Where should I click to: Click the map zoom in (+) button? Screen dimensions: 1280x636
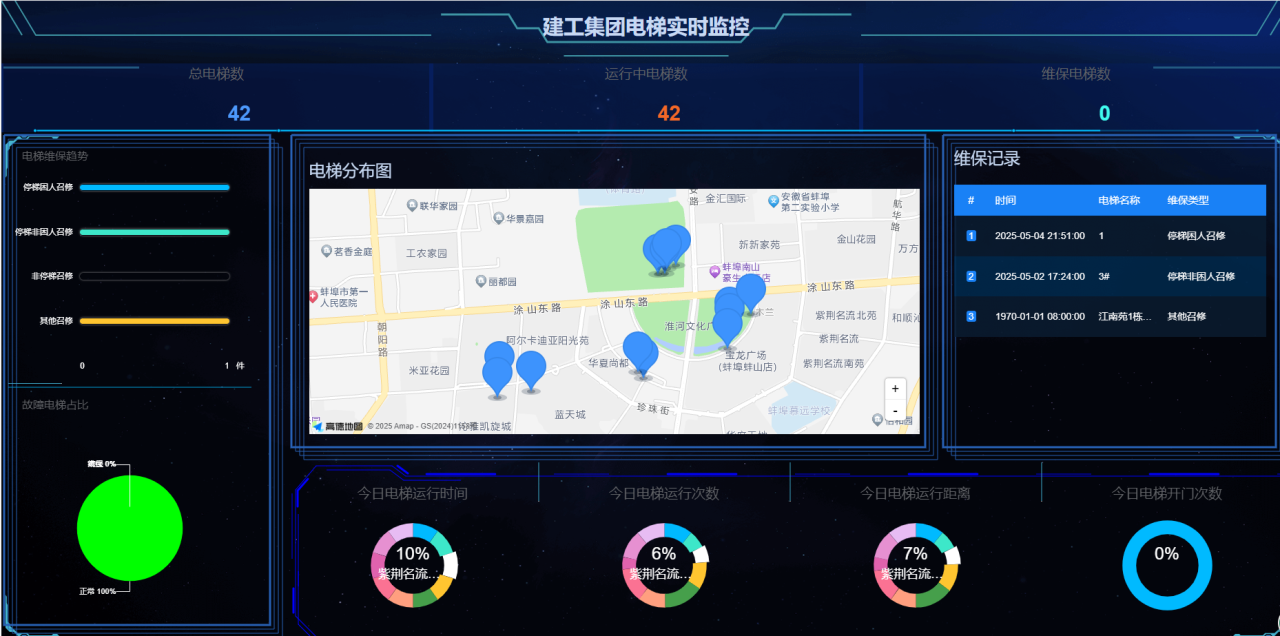(895, 389)
